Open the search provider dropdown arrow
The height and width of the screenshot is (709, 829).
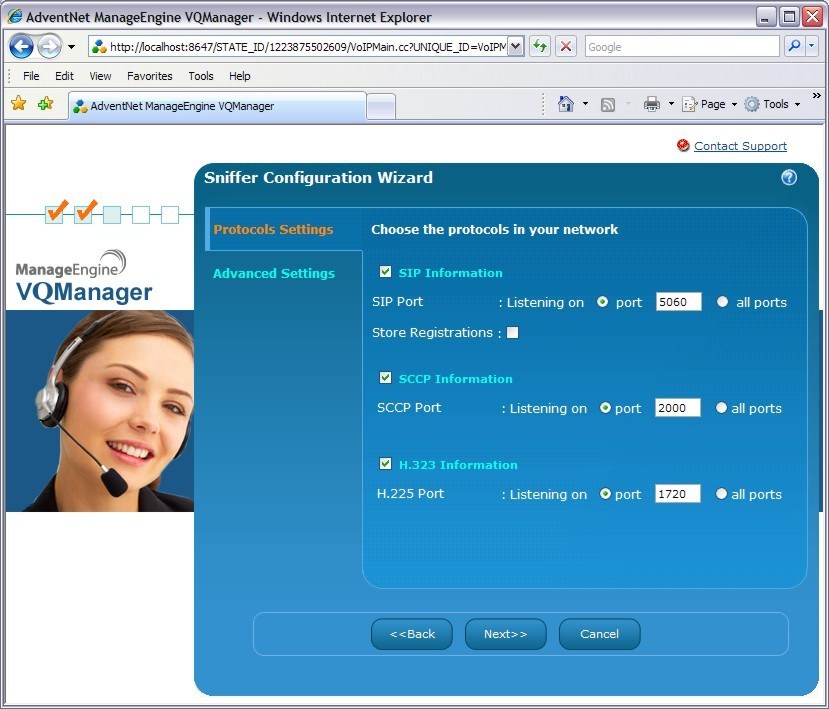(x=812, y=47)
